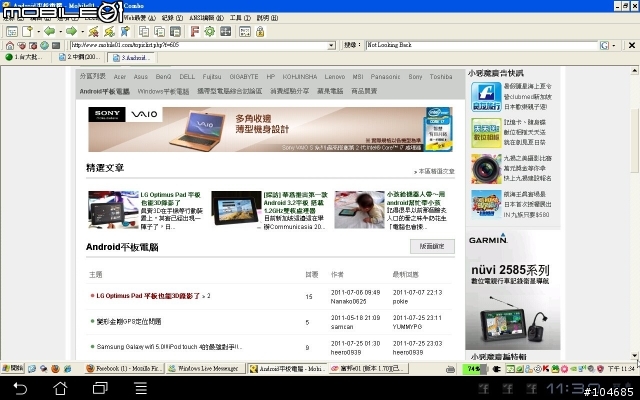Switch to the second tab 2.中鋼
This screenshot has height=400, width=640.
coord(80,57)
